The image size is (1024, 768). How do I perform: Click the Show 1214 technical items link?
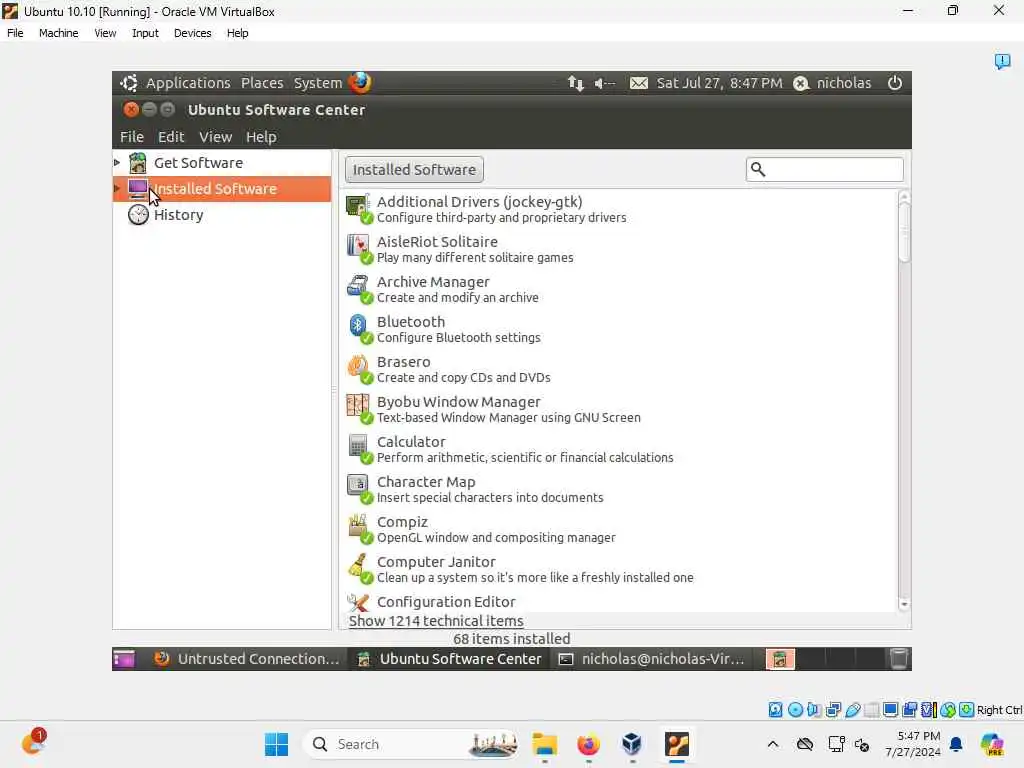(436, 621)
